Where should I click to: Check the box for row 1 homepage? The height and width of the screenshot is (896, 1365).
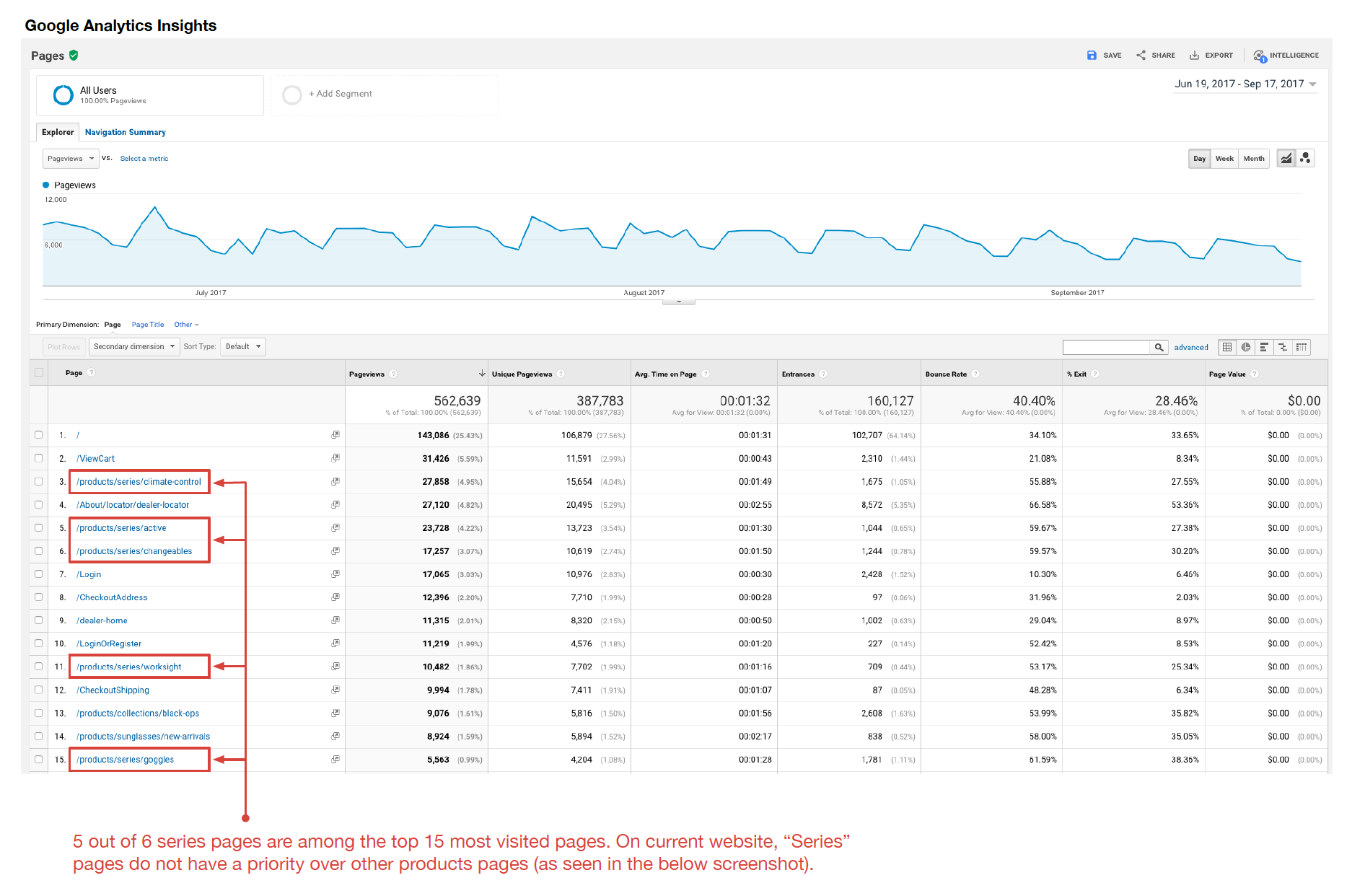pyautogui.click(x=39, y=435)
